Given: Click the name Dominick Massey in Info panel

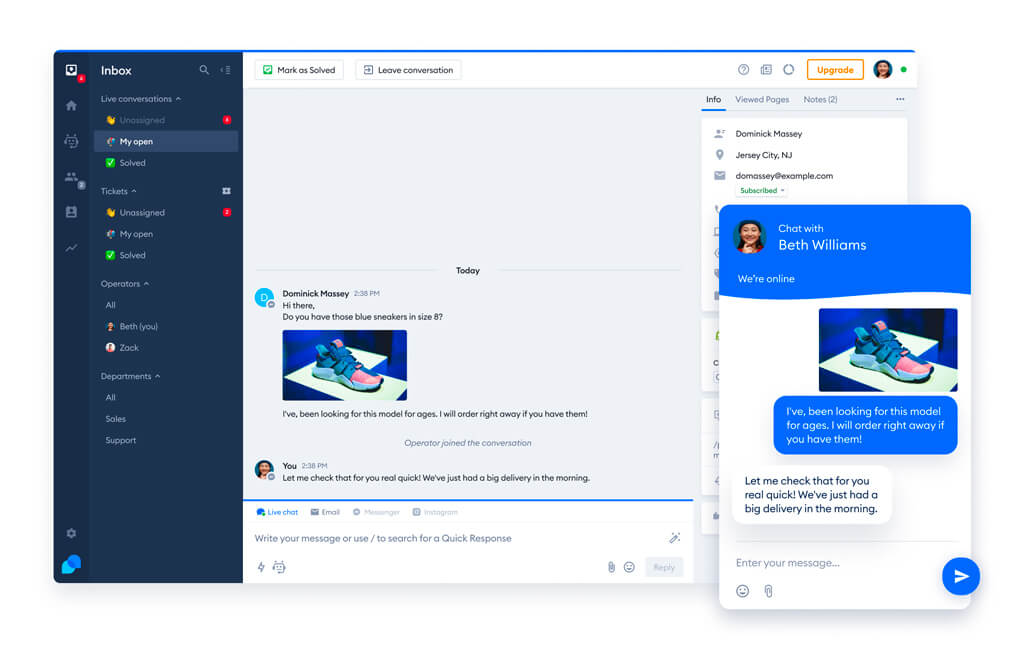Looking at the screenshot, I should pyautogui.click(x=769, y=134).
